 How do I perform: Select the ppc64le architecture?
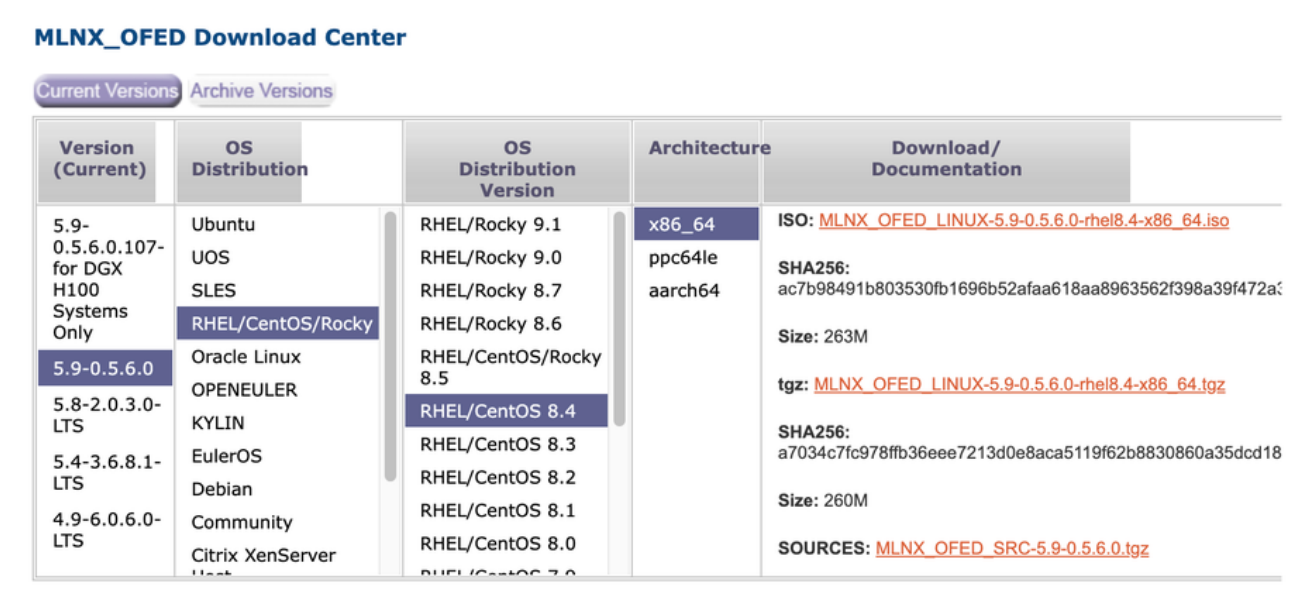click(x=683, y=258)
